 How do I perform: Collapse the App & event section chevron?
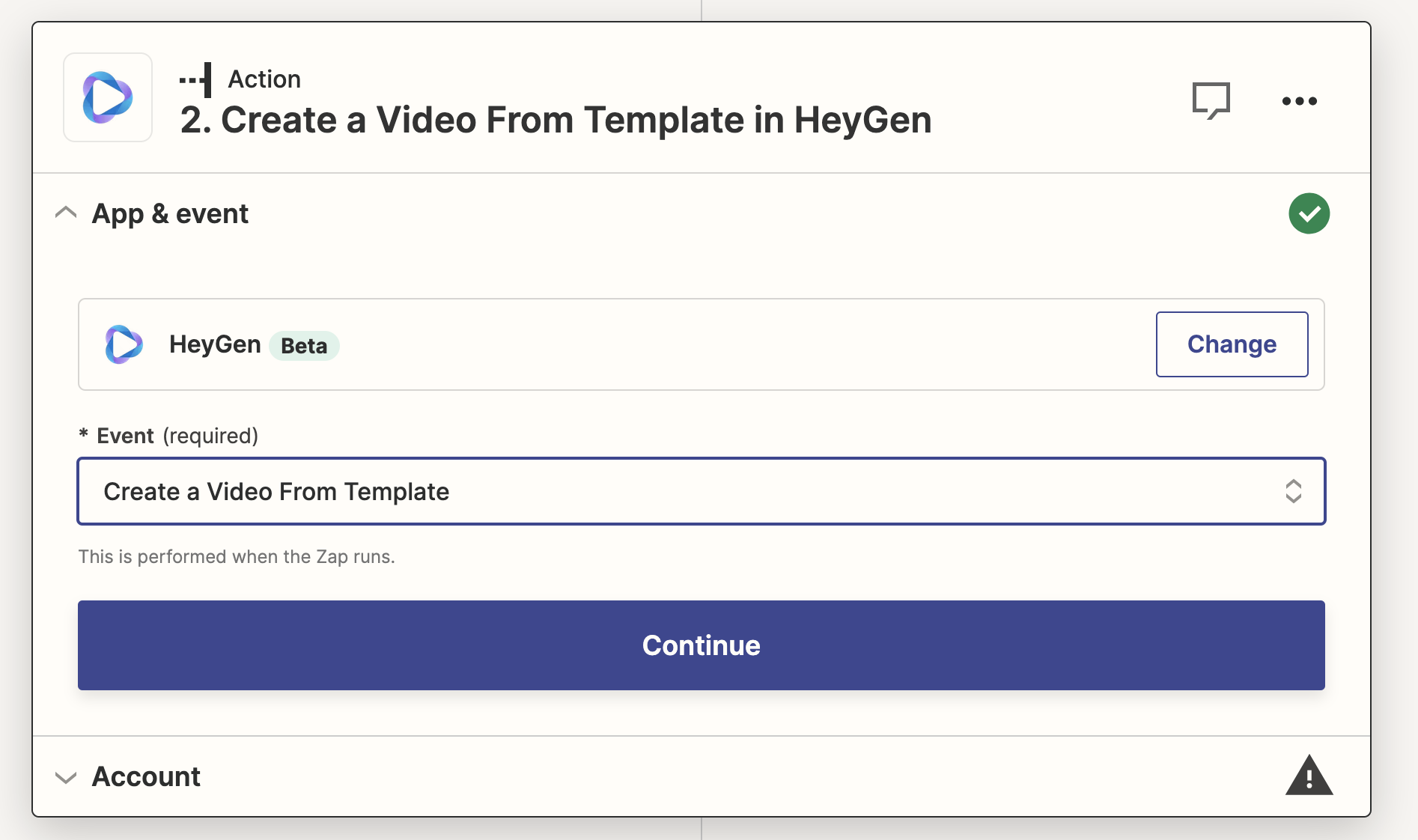[66, 213]
